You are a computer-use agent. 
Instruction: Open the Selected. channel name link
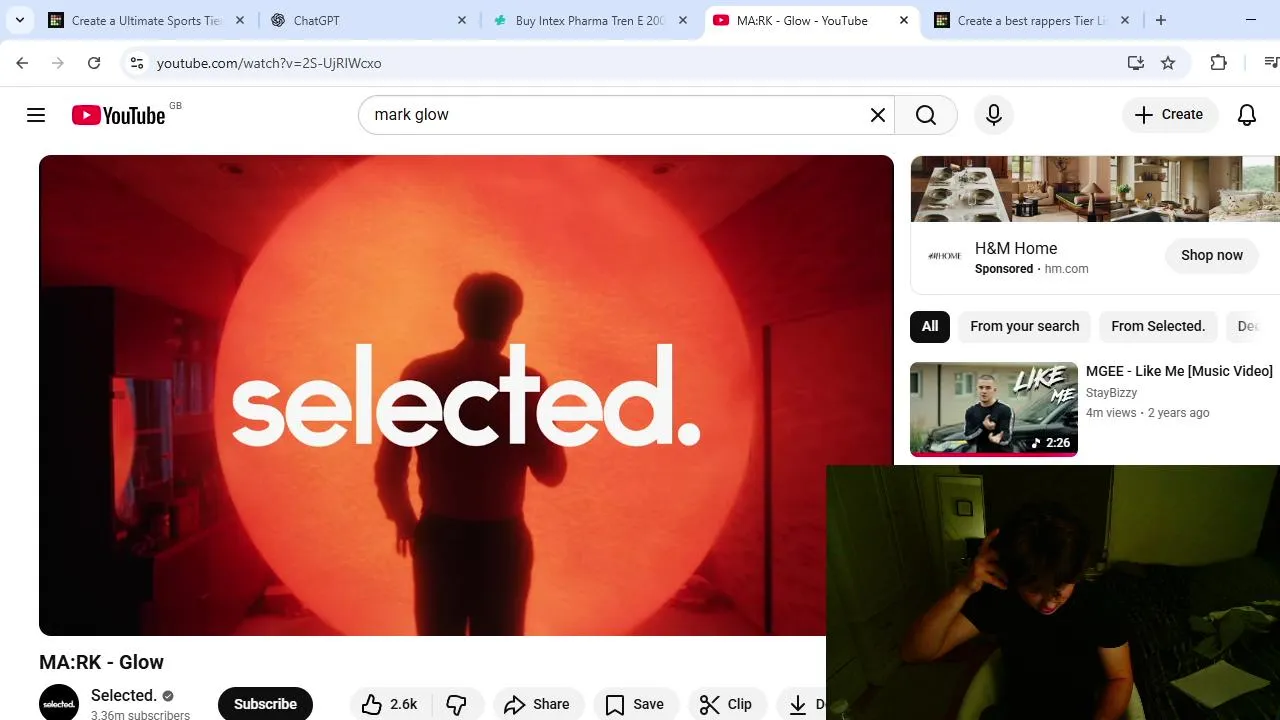124,695
